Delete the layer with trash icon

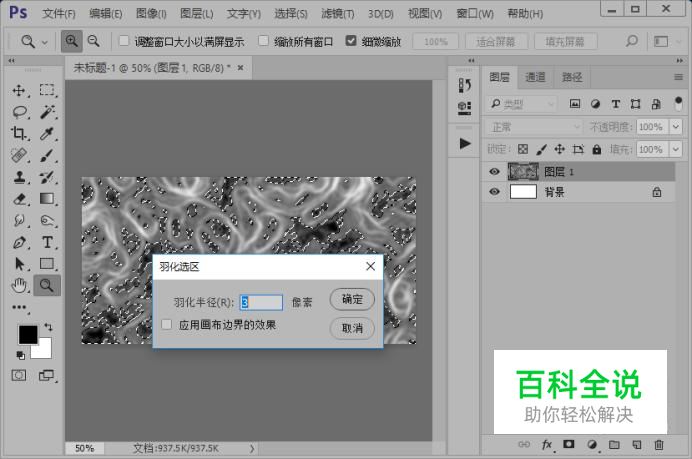click(659, 444)
